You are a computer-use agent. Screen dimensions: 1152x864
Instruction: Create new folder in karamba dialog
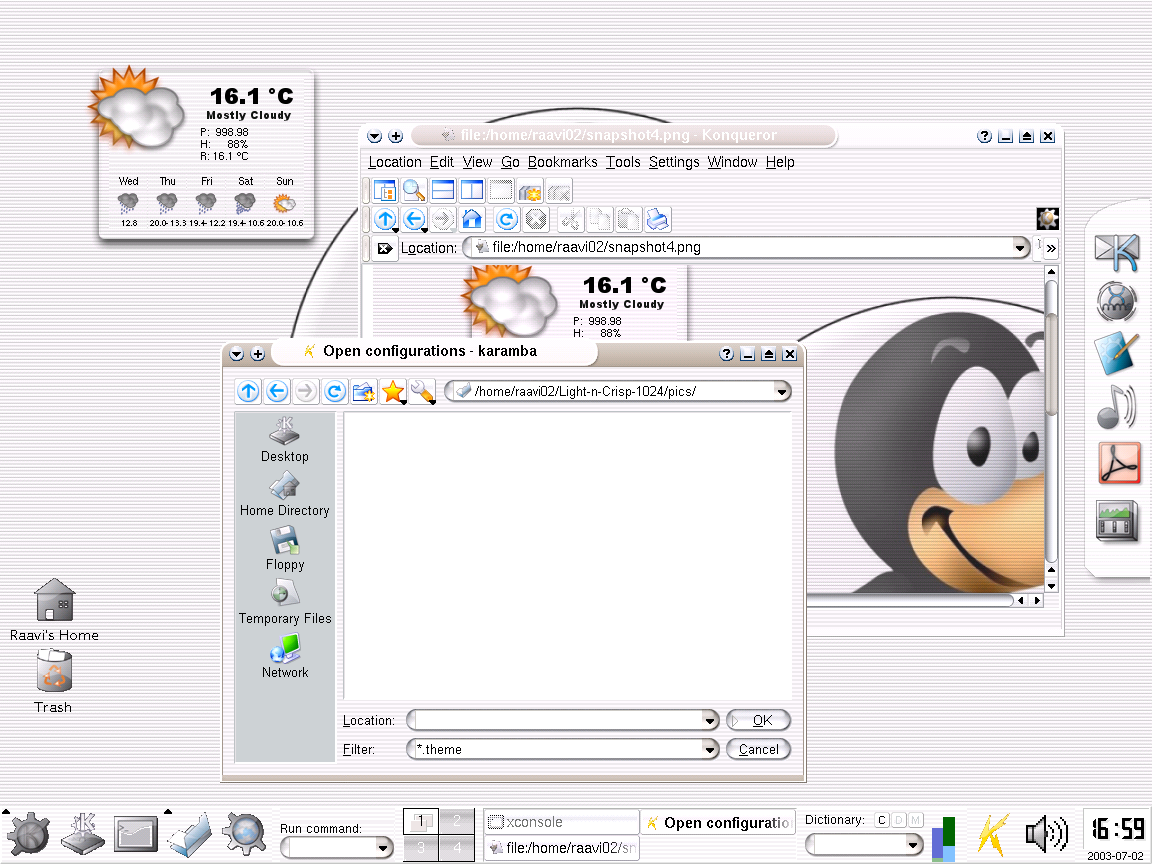364,392
